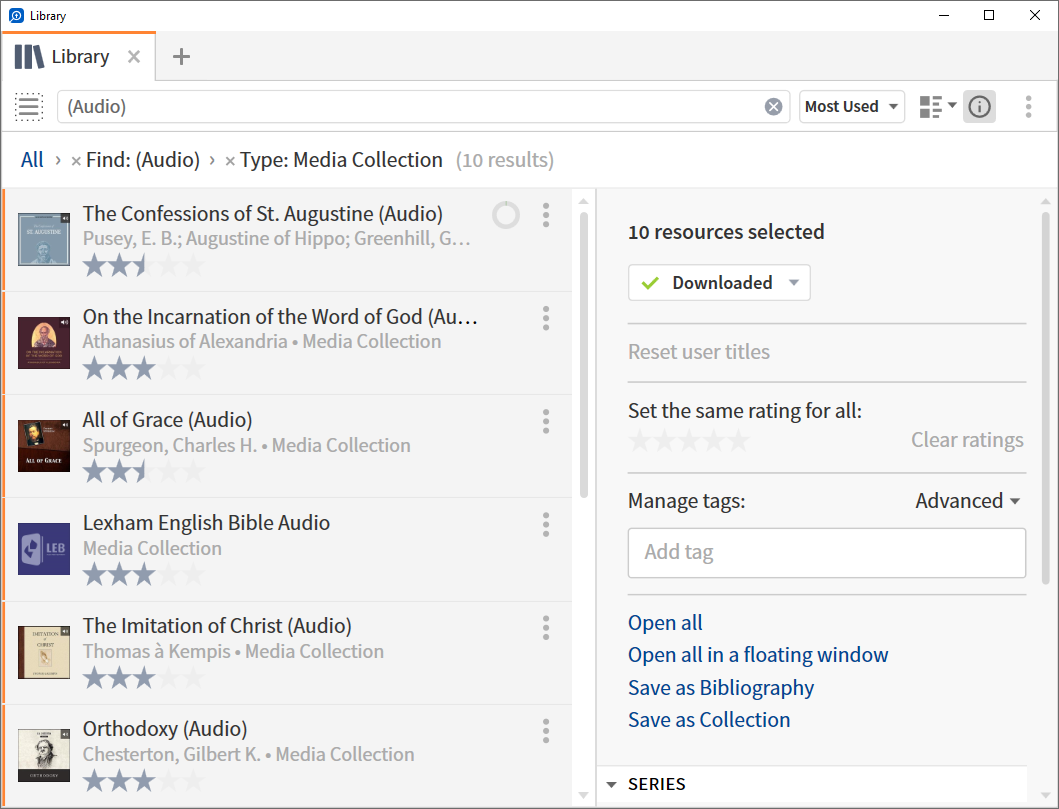Open the Advanced tags dropdown
Image resolution: width=1059 pixels, height=809 pixels.
tap(967, 501)
